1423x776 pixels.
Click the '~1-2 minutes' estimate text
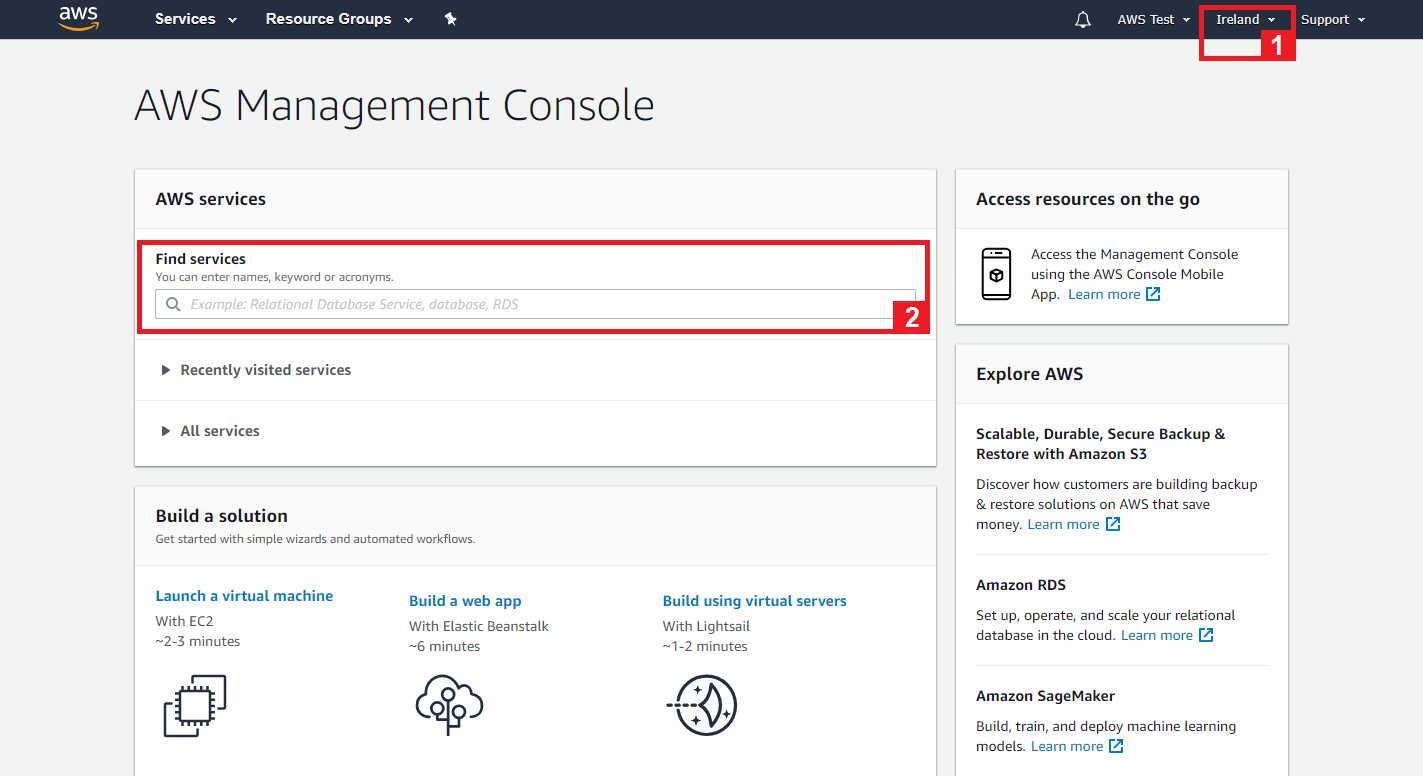tap(705, 646)
